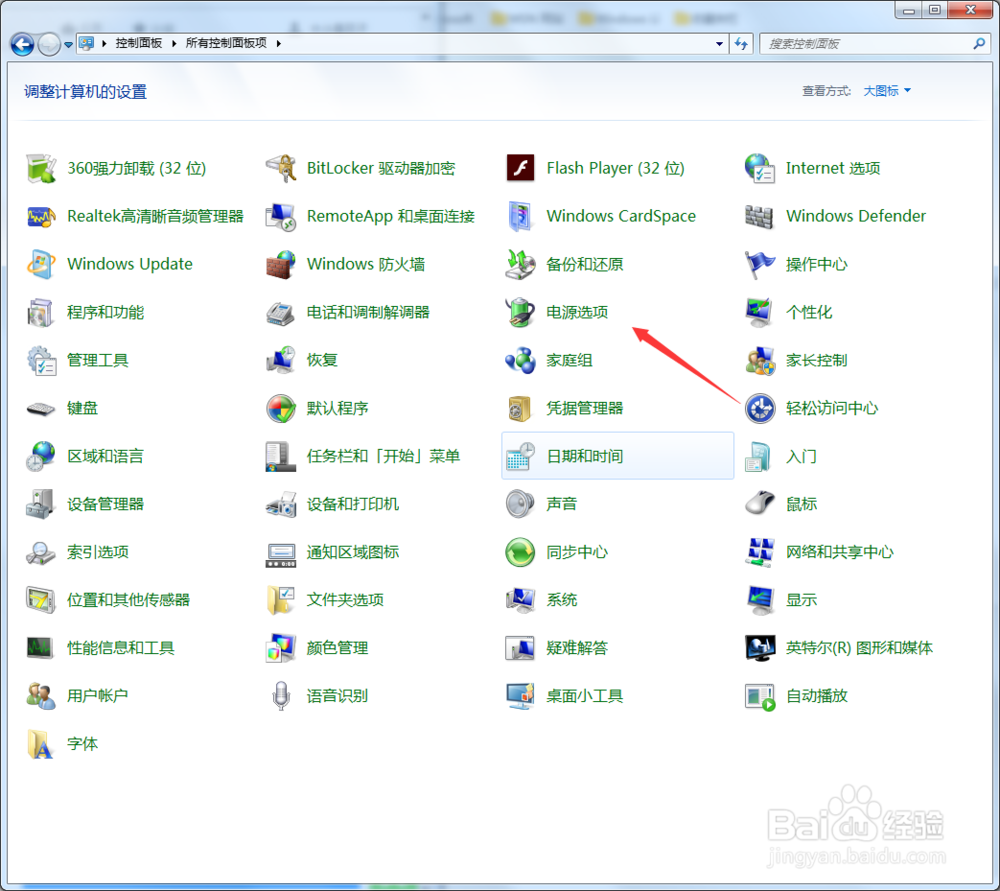Open 设备管理器 icon
Viewport: 1000px width, 891px height.
41,504
